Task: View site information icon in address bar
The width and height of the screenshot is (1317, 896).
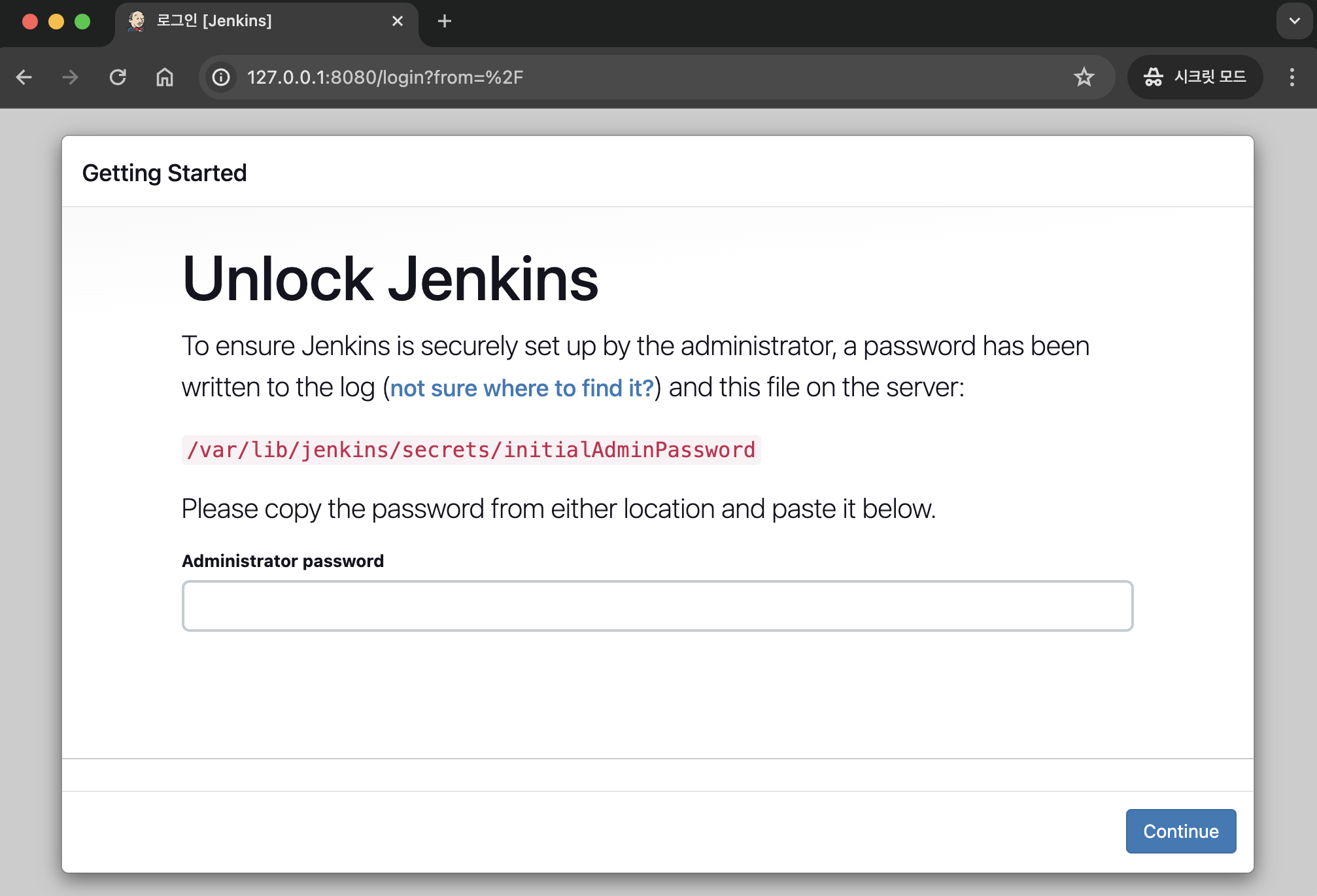Action: (222, 77)
